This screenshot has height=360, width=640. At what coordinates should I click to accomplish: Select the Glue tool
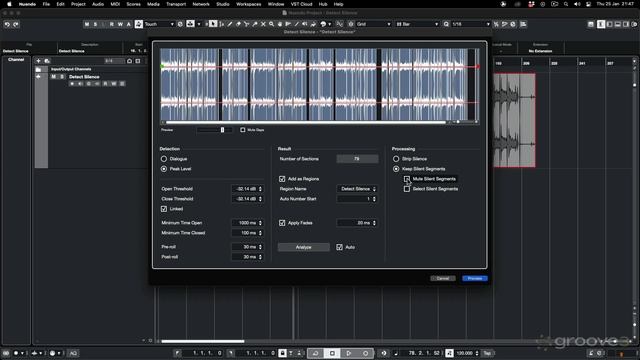click(255, 24)
